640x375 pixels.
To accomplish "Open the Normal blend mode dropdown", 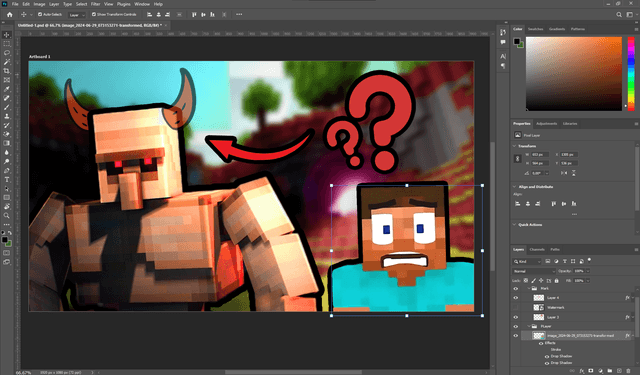I will [534, 271].
